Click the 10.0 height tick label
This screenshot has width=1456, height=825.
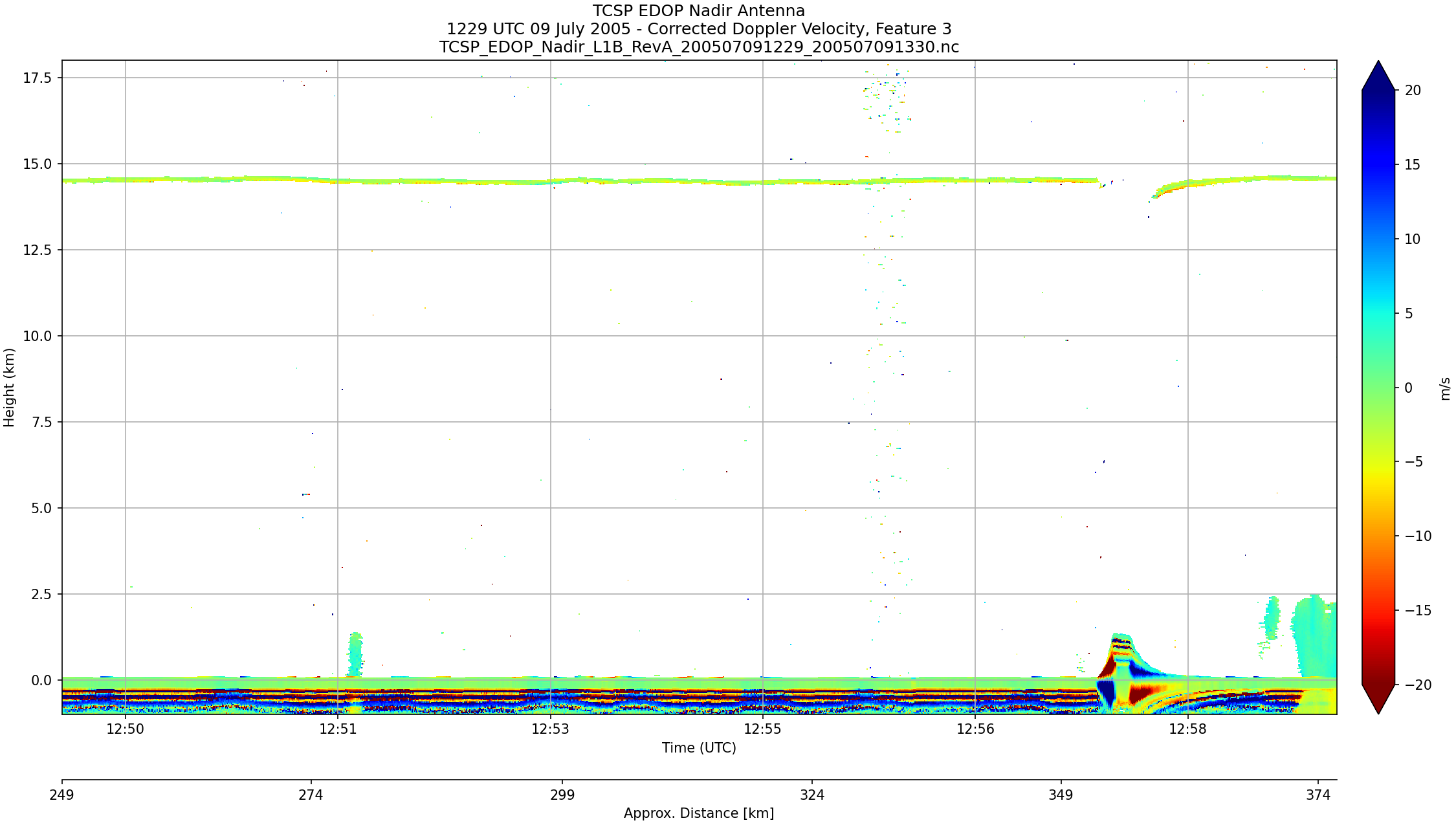point(38,336)
